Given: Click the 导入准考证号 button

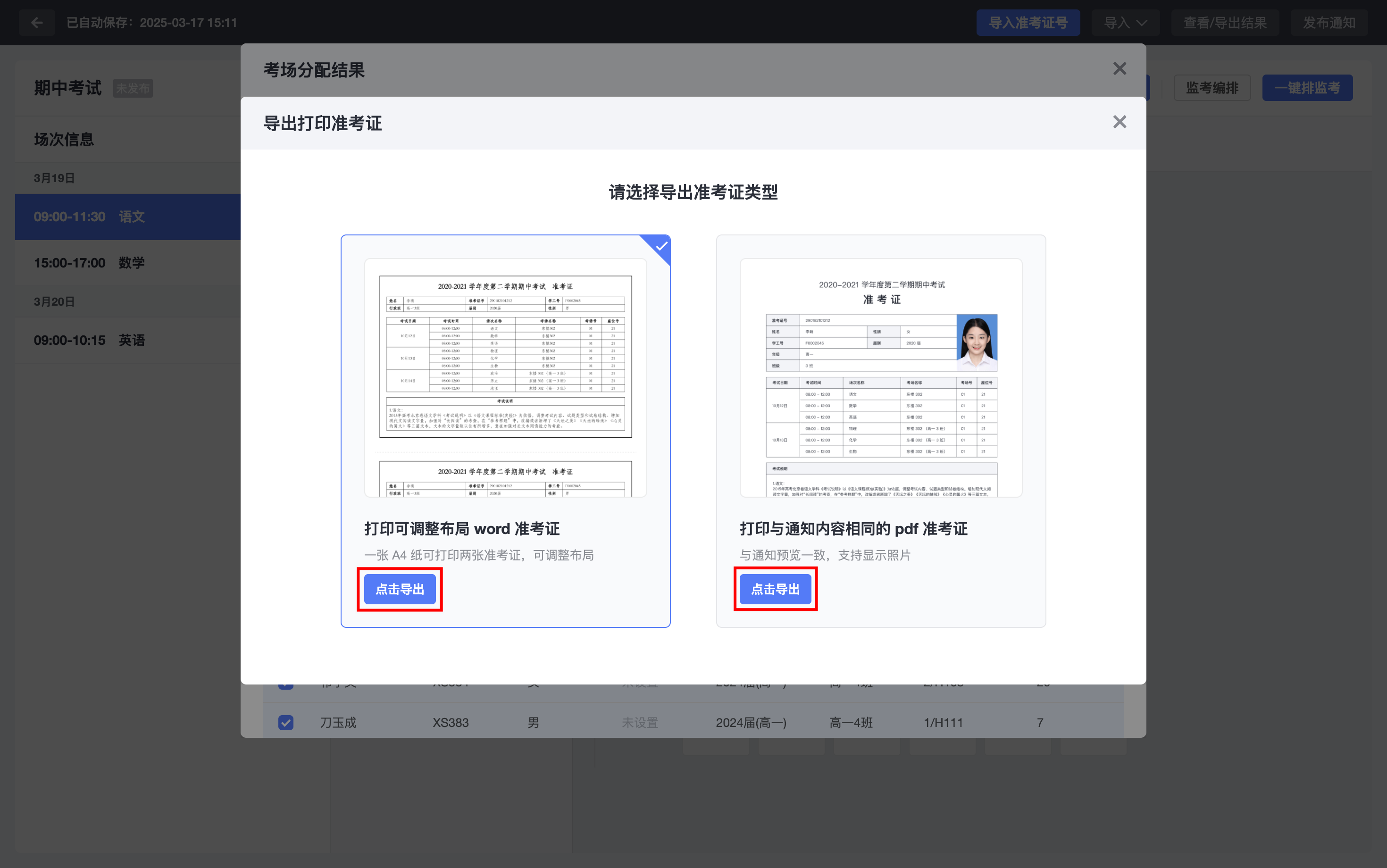Looking at the screenshot, I should [1028, 22].
